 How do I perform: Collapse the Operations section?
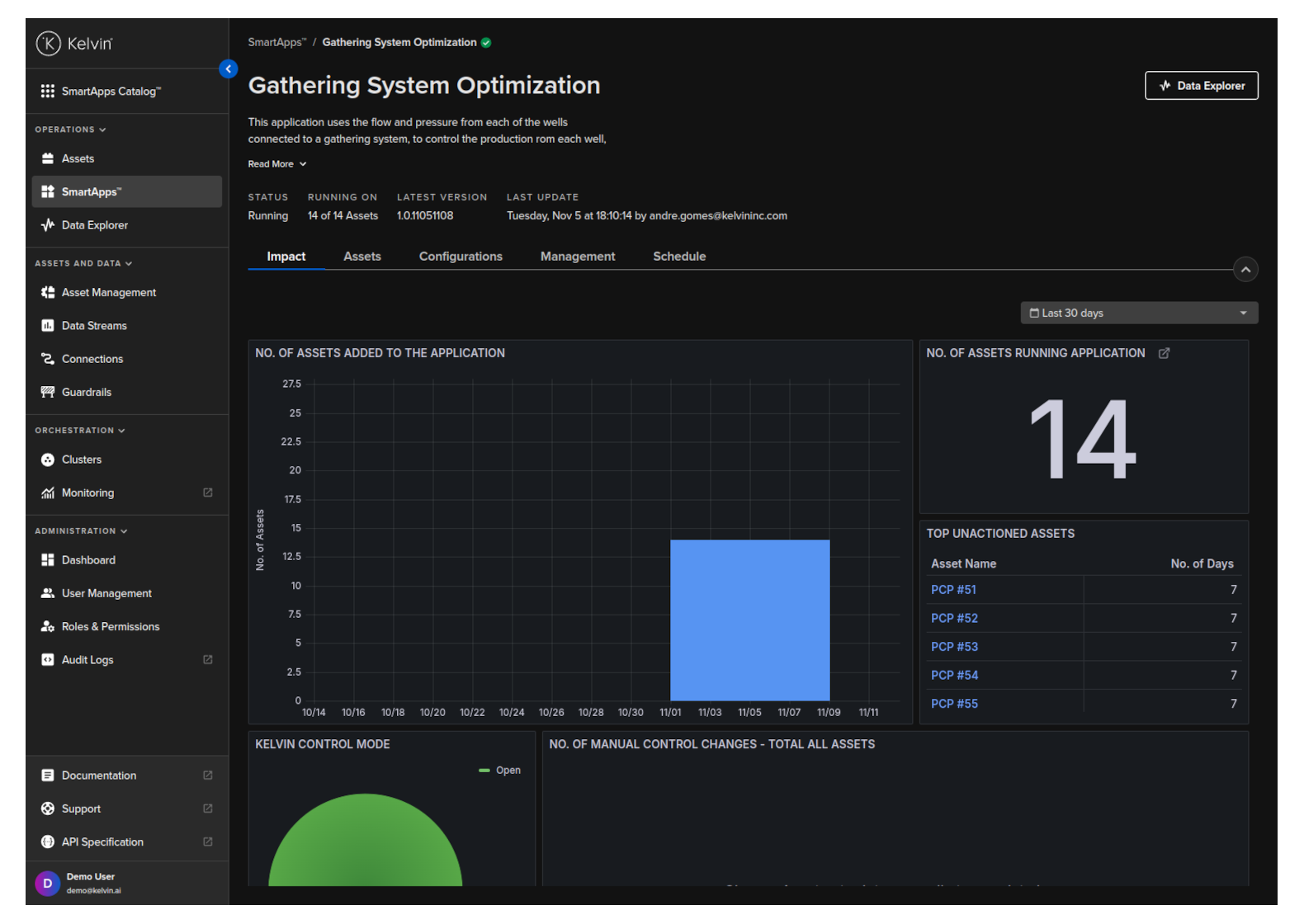pos(70,130)
